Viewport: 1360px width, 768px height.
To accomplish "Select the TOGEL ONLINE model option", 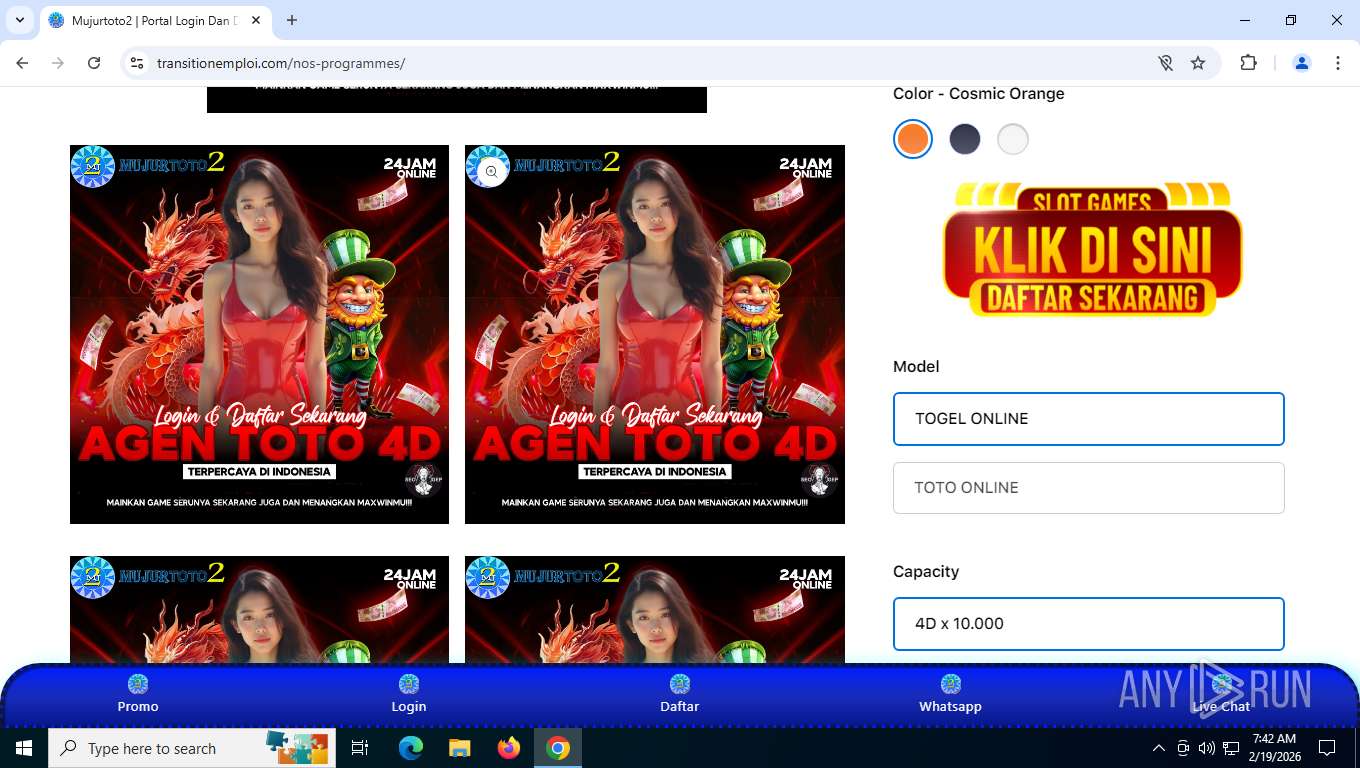I will [x=1088, y=419].
